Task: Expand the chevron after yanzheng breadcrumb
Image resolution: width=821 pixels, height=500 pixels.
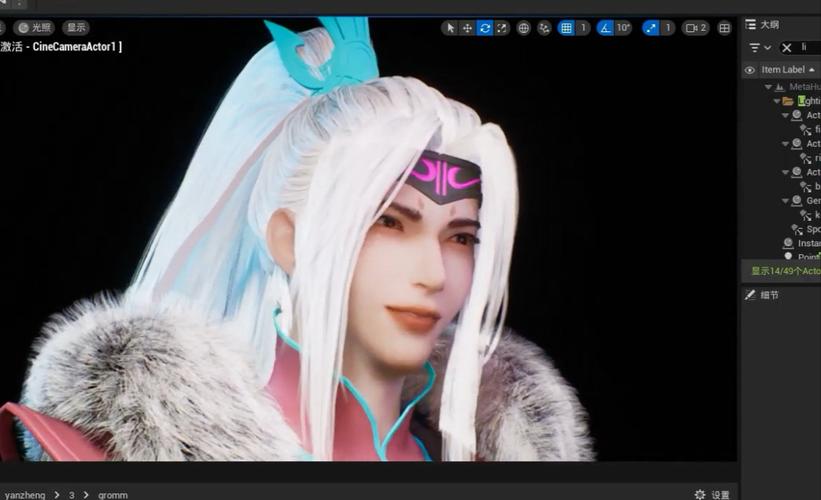Action: point(57,495)
